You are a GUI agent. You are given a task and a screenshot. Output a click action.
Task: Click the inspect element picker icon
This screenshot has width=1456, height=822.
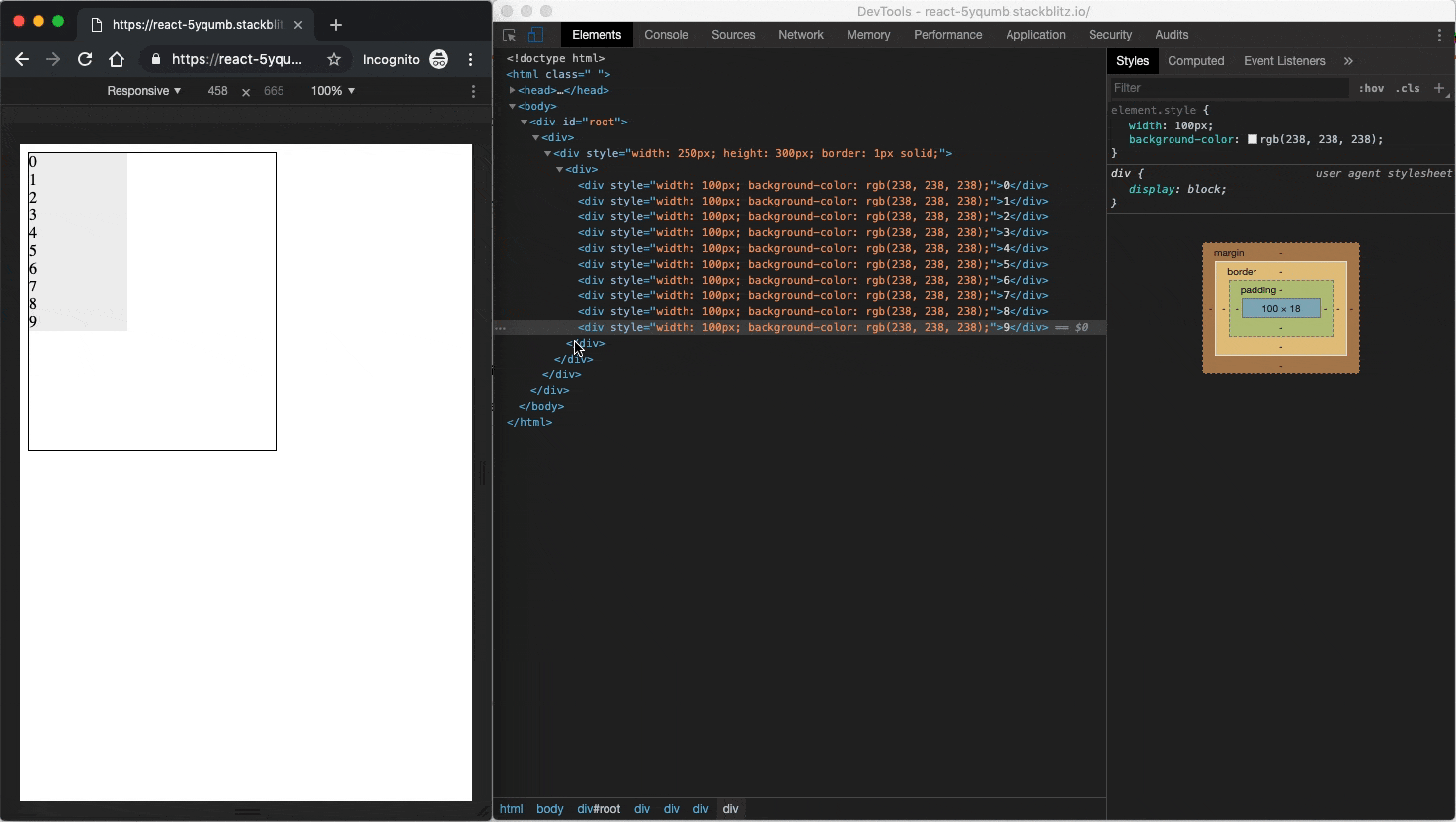coord(510,35)
